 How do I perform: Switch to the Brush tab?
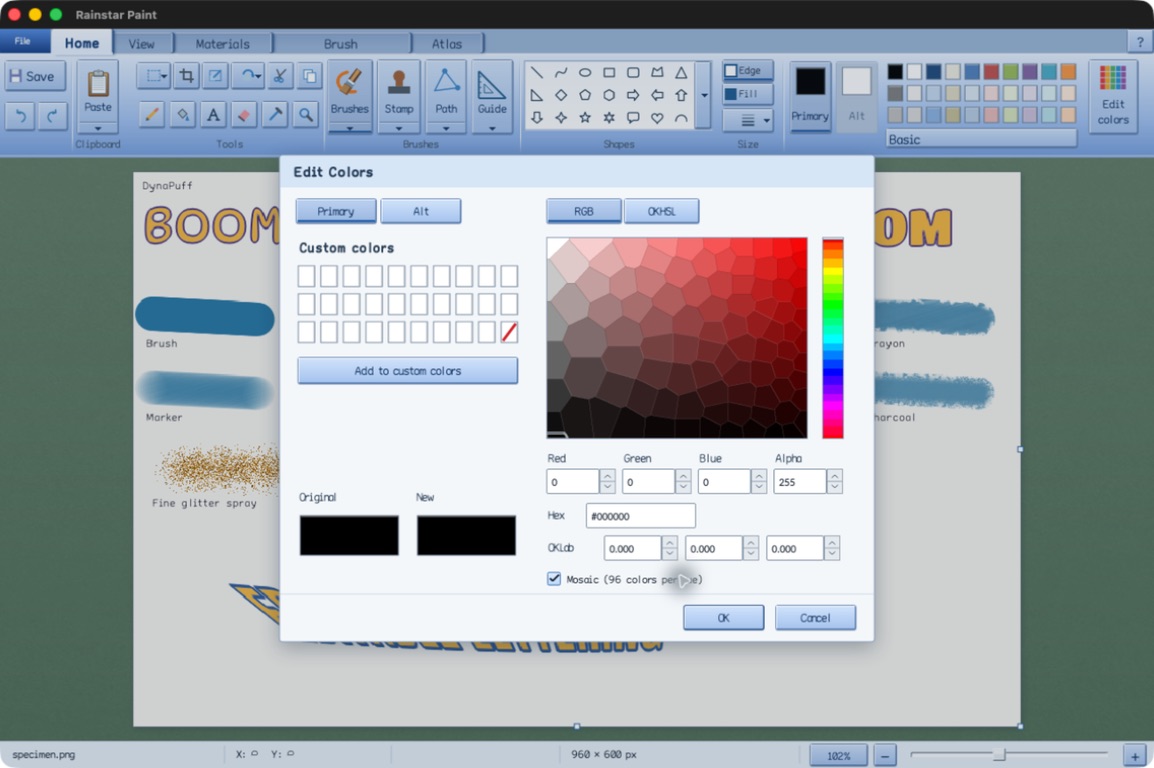341,44
